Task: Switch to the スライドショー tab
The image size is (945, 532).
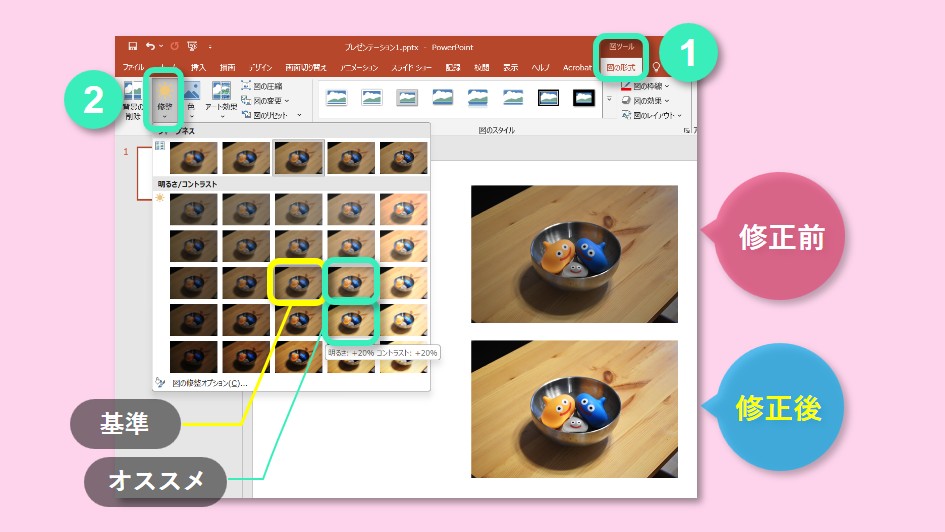Action: tap(412, 67)
